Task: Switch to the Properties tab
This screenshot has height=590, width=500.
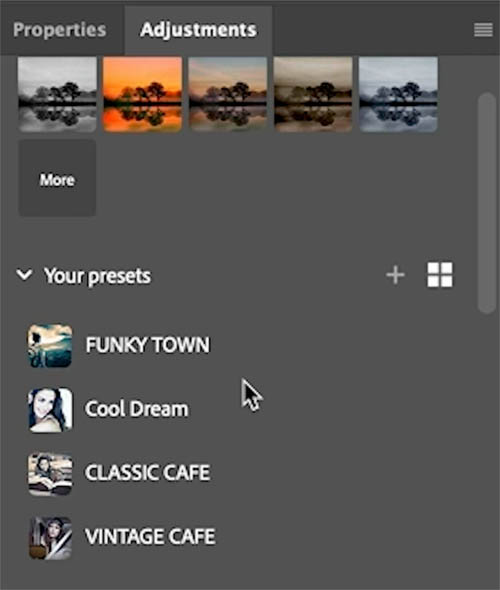Action: pos(59,30)
